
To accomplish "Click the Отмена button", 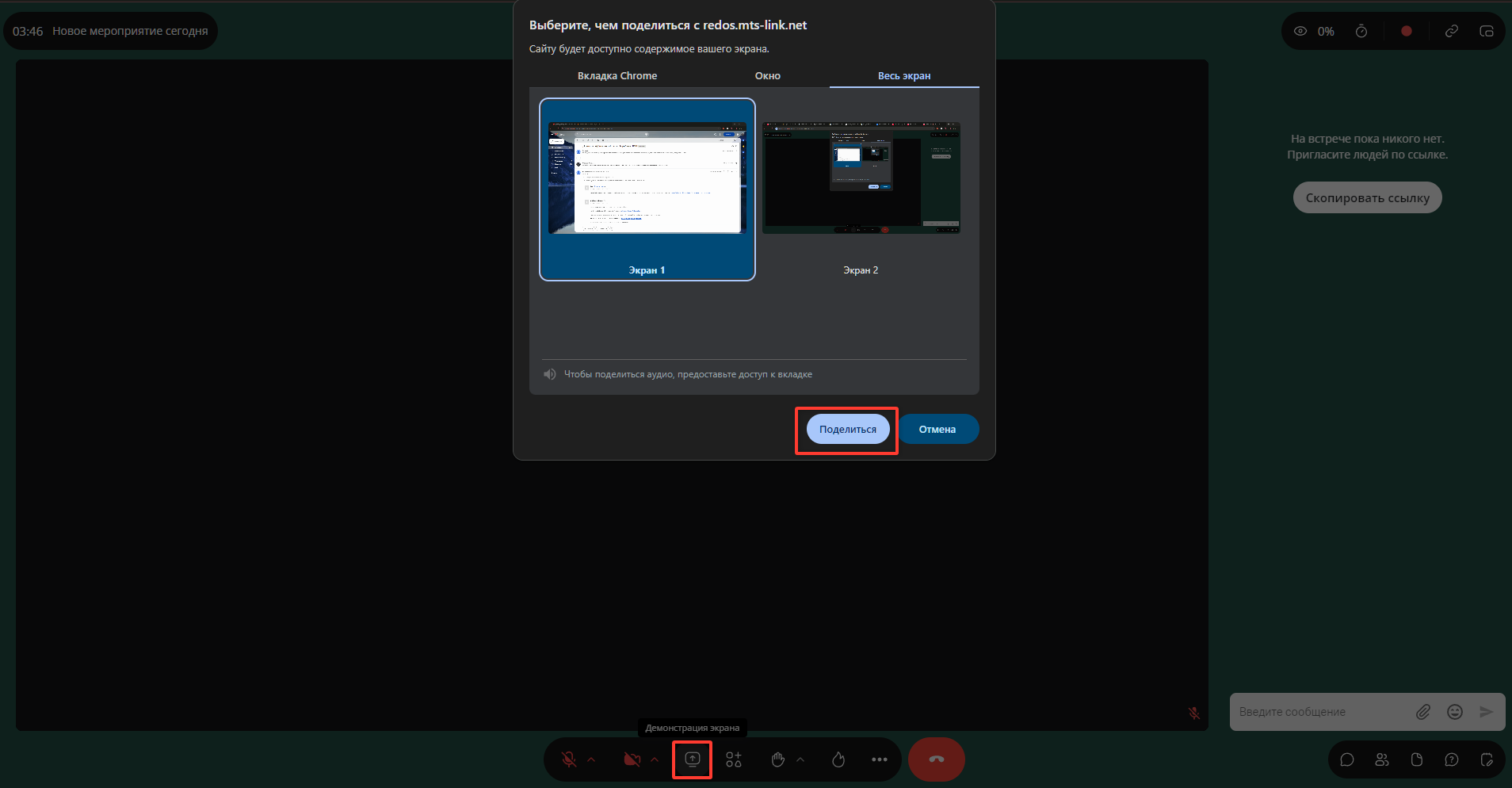I will 937,429.
